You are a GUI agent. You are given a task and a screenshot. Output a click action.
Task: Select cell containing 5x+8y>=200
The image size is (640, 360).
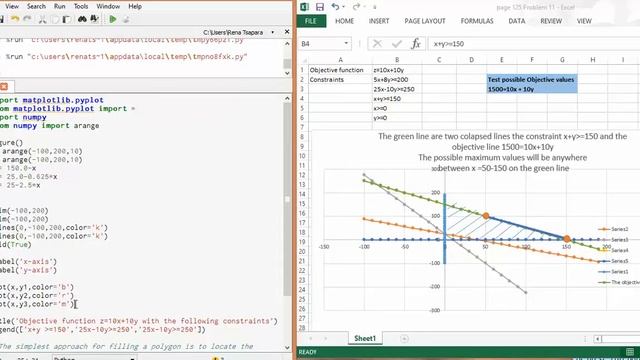(x=397, y=80)
